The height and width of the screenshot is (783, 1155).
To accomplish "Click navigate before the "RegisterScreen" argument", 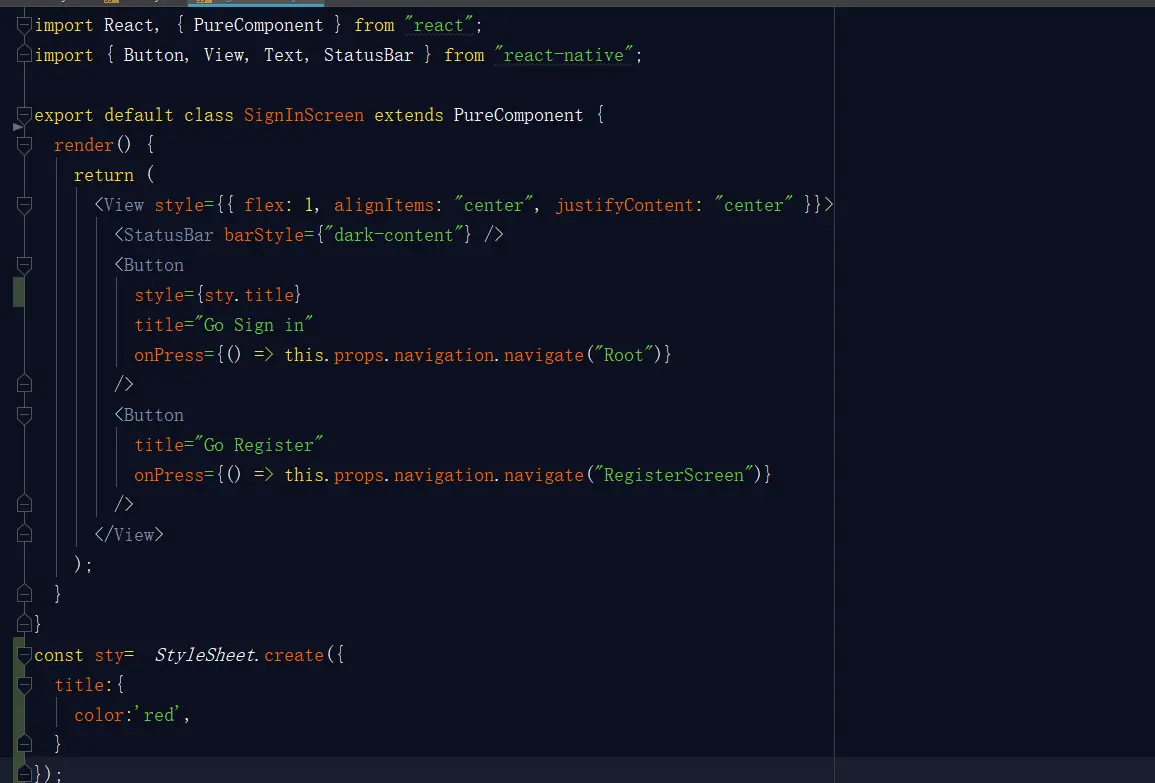I will pyautogui.click(x=544, y=475).
